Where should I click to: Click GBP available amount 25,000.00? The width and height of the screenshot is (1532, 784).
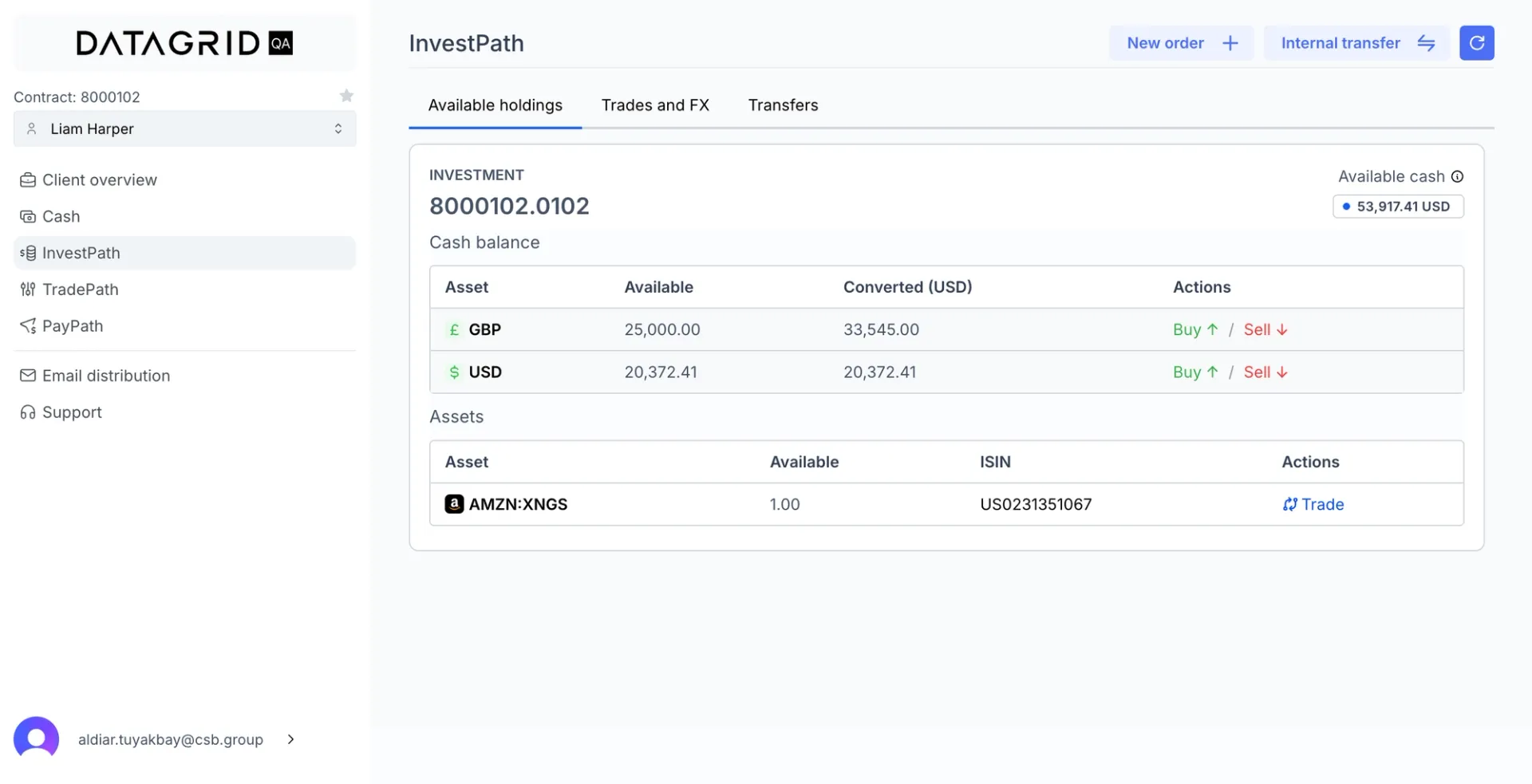(662, 329)
